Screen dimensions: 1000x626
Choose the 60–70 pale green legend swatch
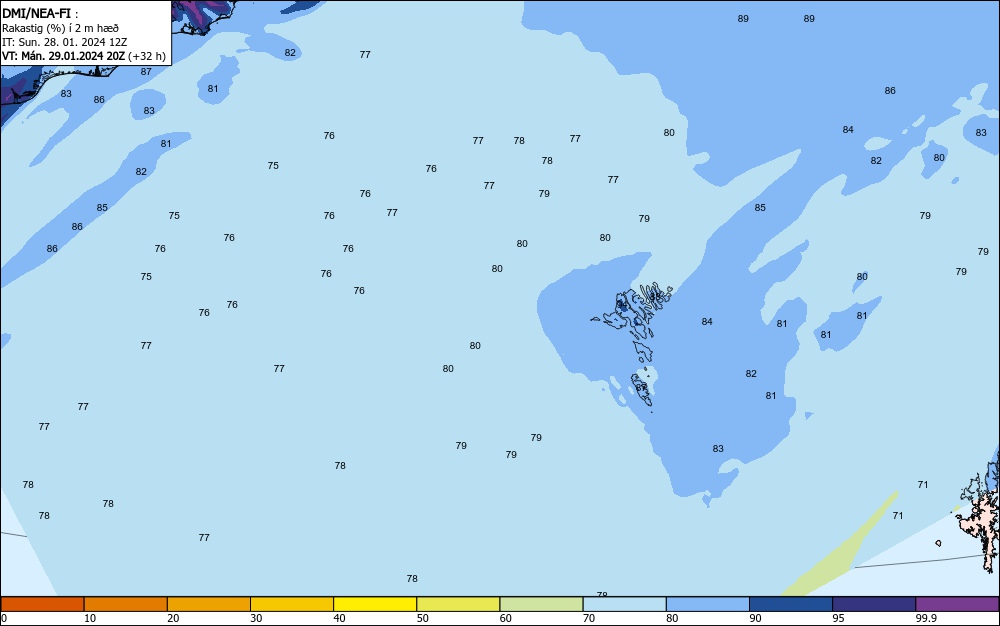coord(541,604)
